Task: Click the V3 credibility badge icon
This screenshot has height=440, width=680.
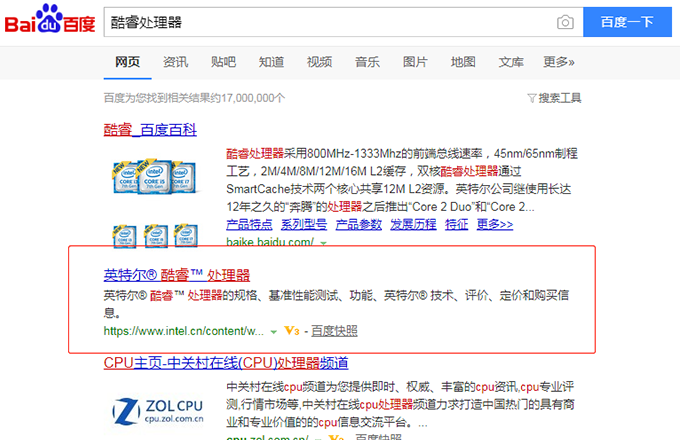Action: click(292, 330)
